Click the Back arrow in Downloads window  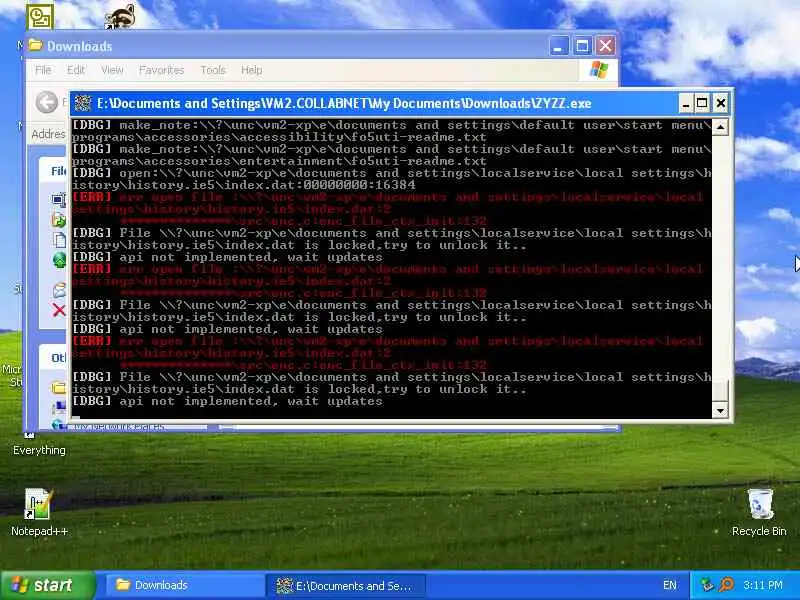(x=47, y=103)
